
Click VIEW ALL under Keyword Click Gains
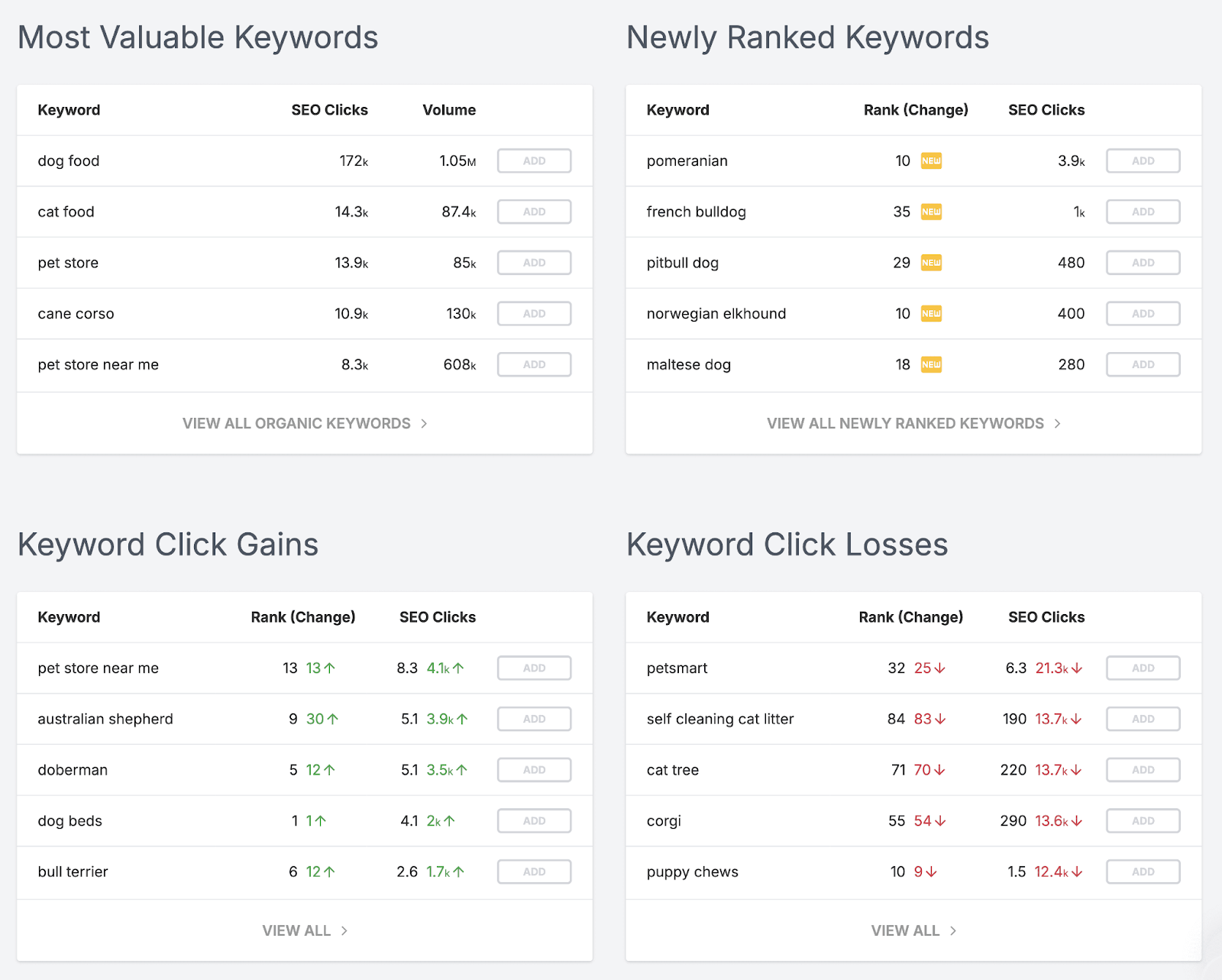point(296,930)
